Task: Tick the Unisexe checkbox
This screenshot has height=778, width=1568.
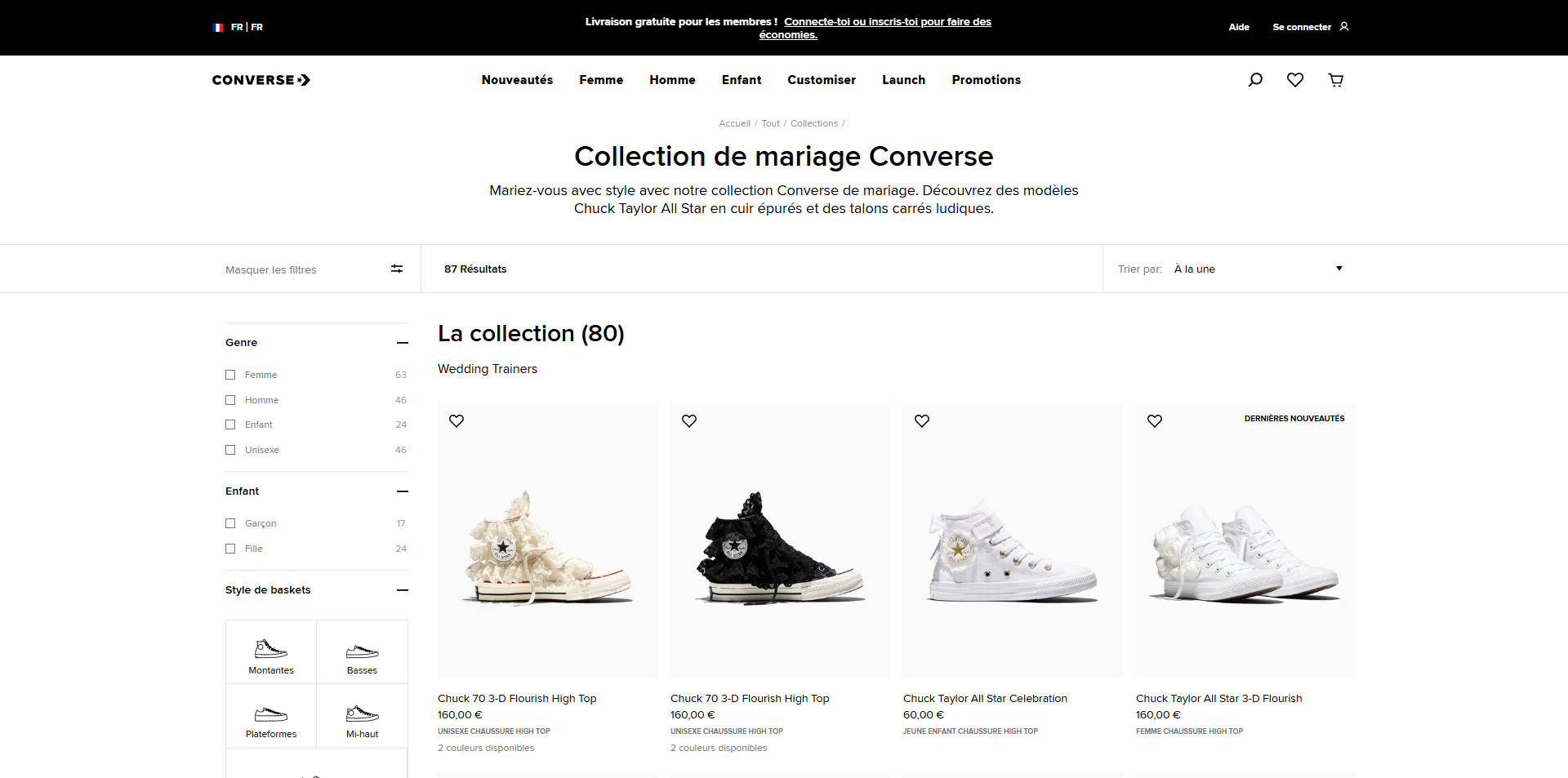Action: (230, 450)
